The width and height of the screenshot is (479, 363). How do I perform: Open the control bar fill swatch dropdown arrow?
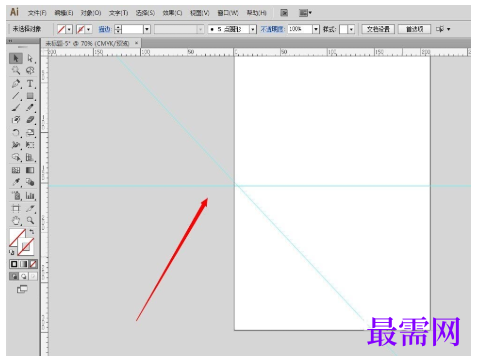click(x=69, y=29)
